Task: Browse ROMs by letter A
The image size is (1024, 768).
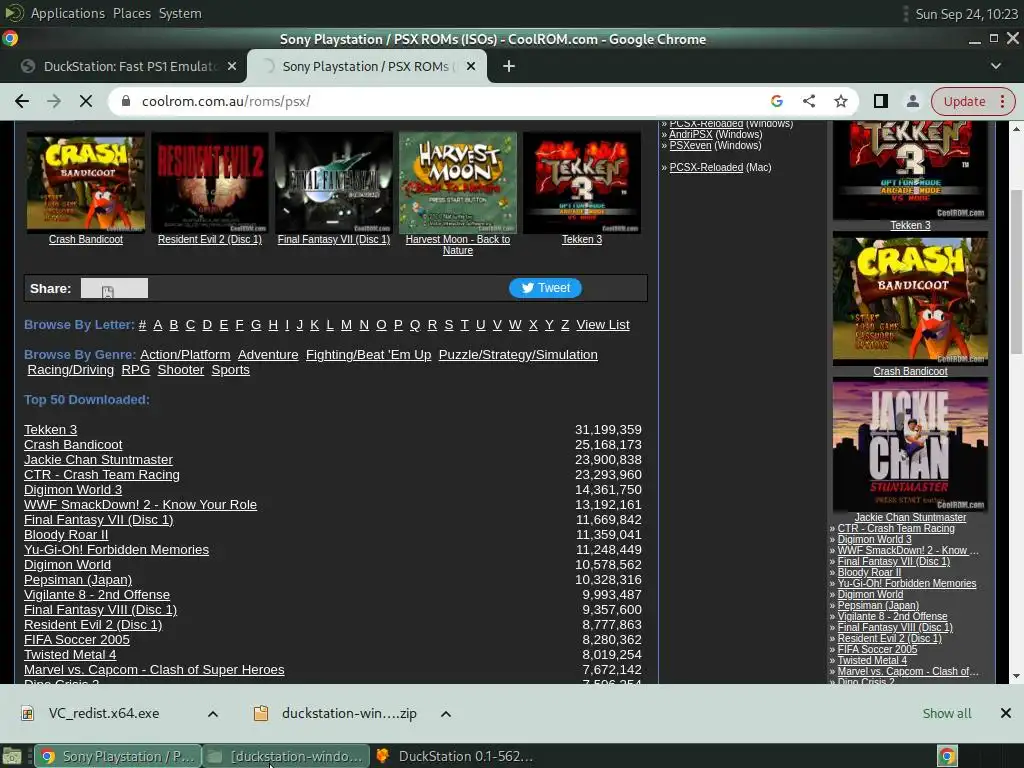Action: [x=157, y=325]
